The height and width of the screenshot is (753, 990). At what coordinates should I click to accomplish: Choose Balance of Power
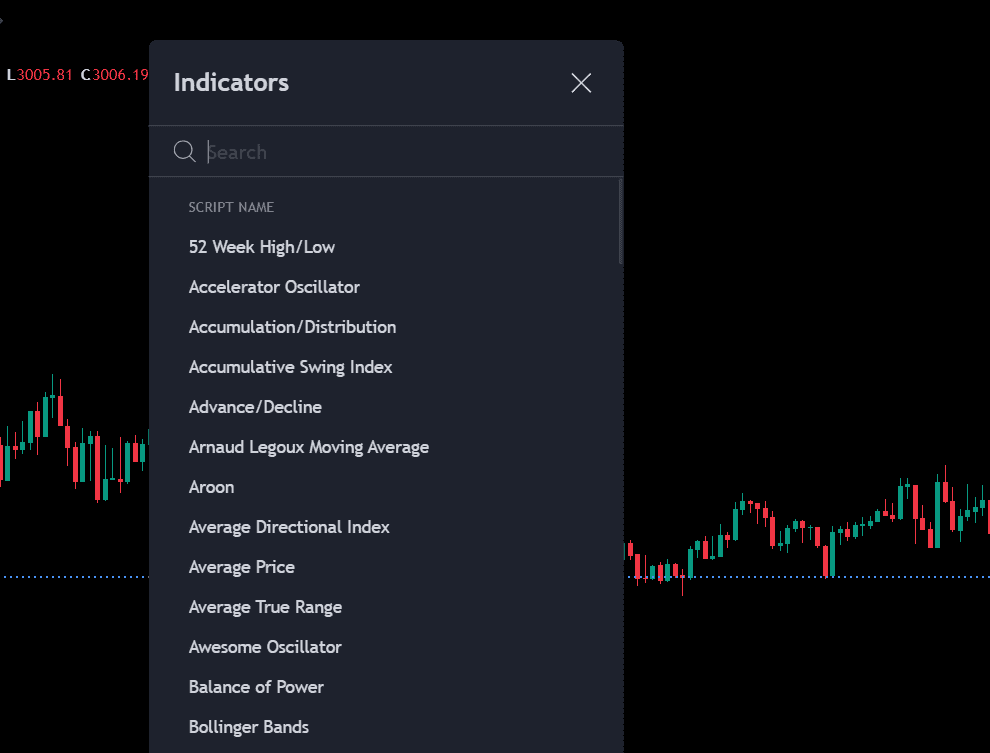(x=256, y=687)
